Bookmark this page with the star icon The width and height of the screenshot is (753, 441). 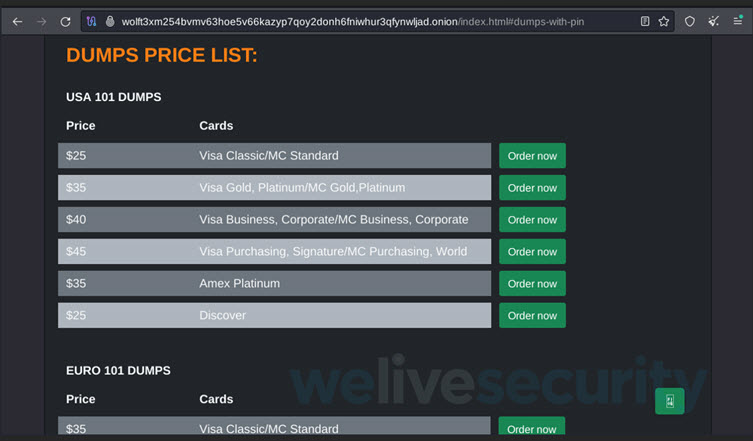pyautogui.click(x=664, y=21)
